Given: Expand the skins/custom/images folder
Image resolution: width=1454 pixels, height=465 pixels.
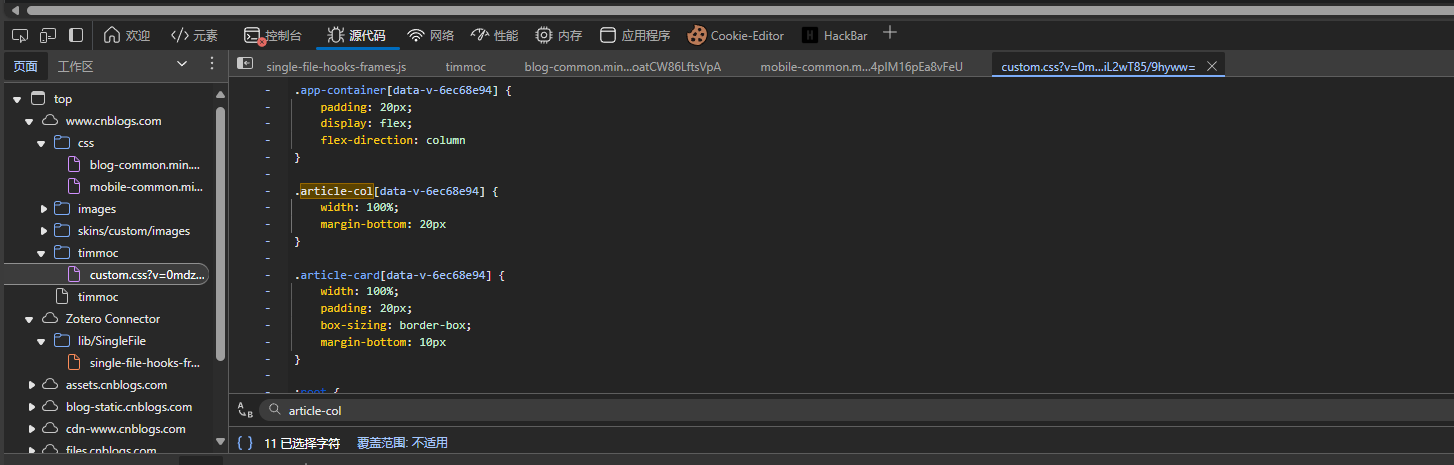Looking at the screenshot, I should (x=43, y=231).
